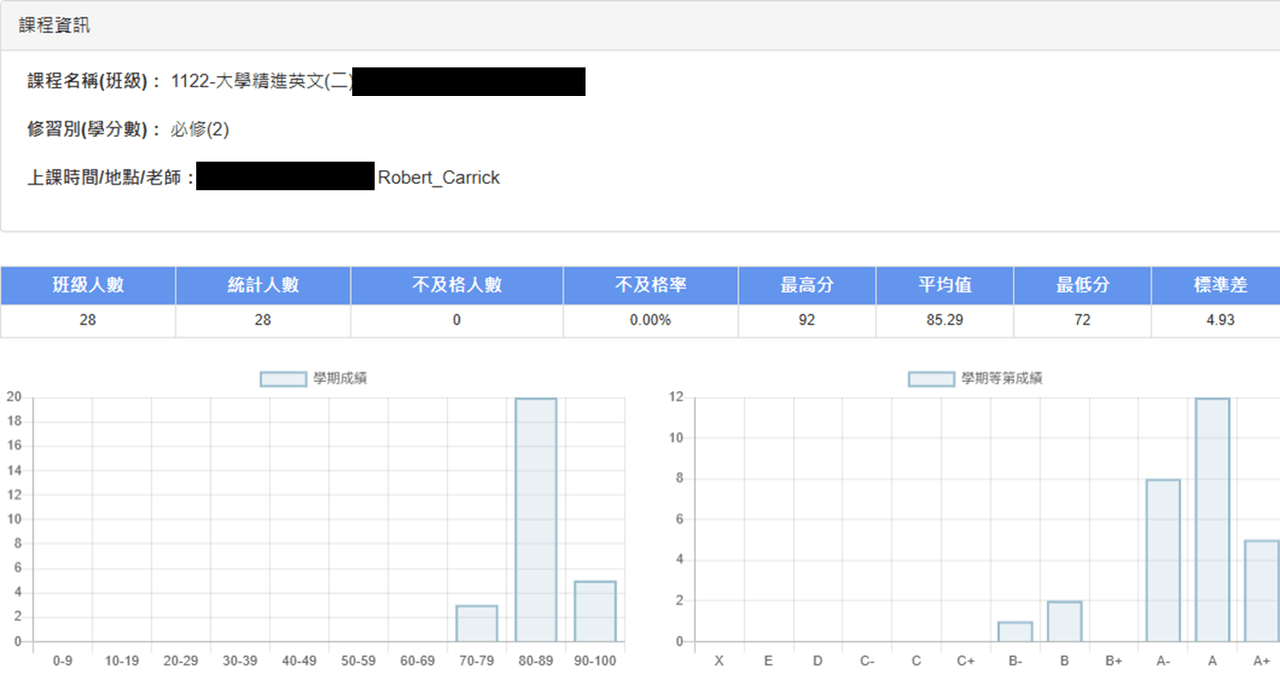Click the 50-59 axis label
This screenshot has height=674, width=1280.
tap(359, 661)
